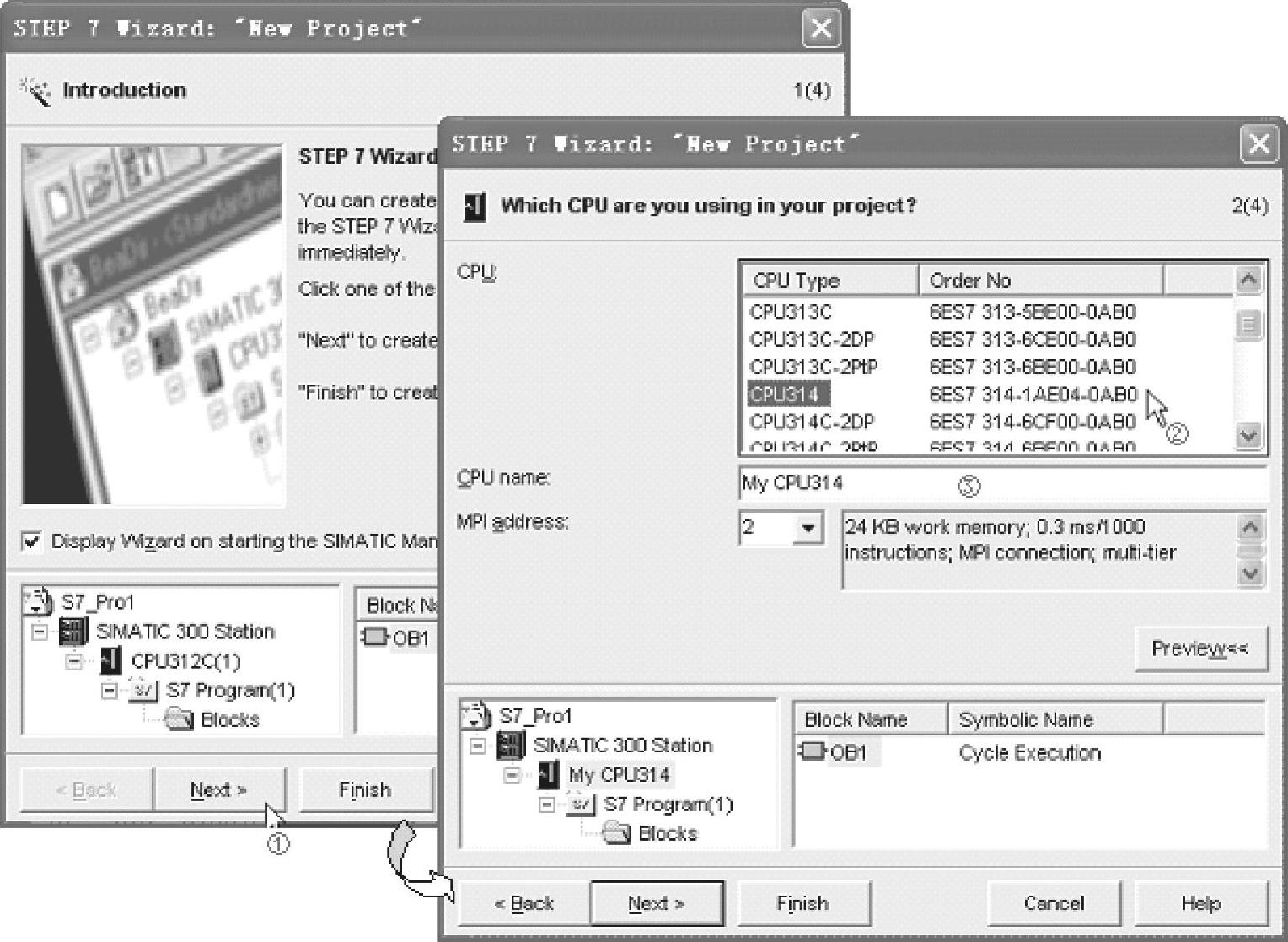
Task: Select 'S7 Program(1)' label in front wizard tree
Action: pyautogui.click(x=668, y=804)
